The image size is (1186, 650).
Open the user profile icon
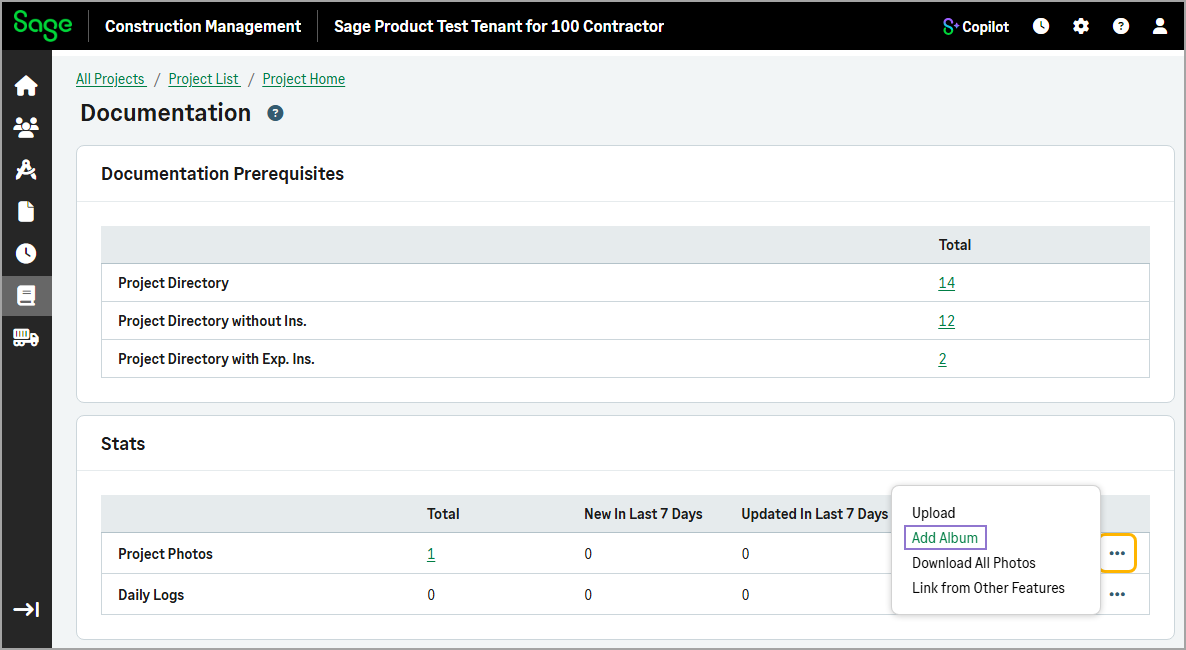click(x=1160, y=27)
